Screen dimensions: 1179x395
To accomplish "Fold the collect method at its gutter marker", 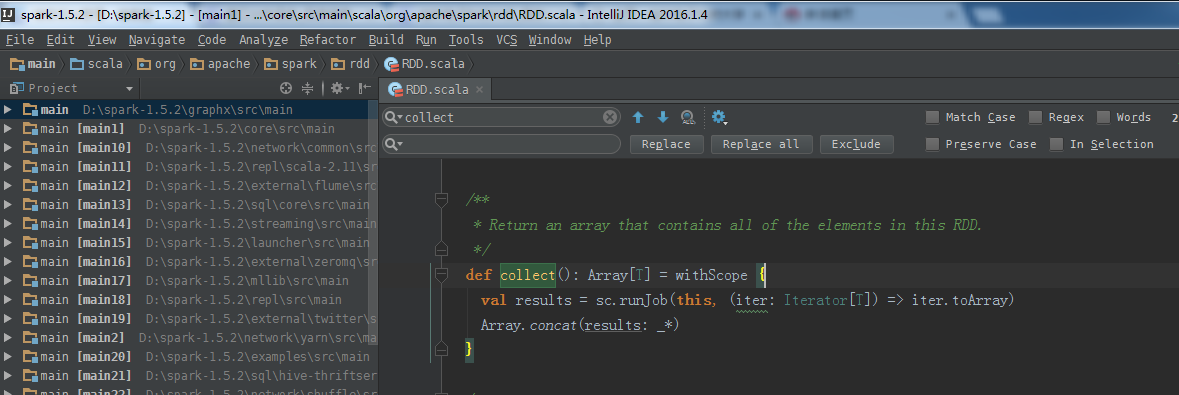I will 441,275.
